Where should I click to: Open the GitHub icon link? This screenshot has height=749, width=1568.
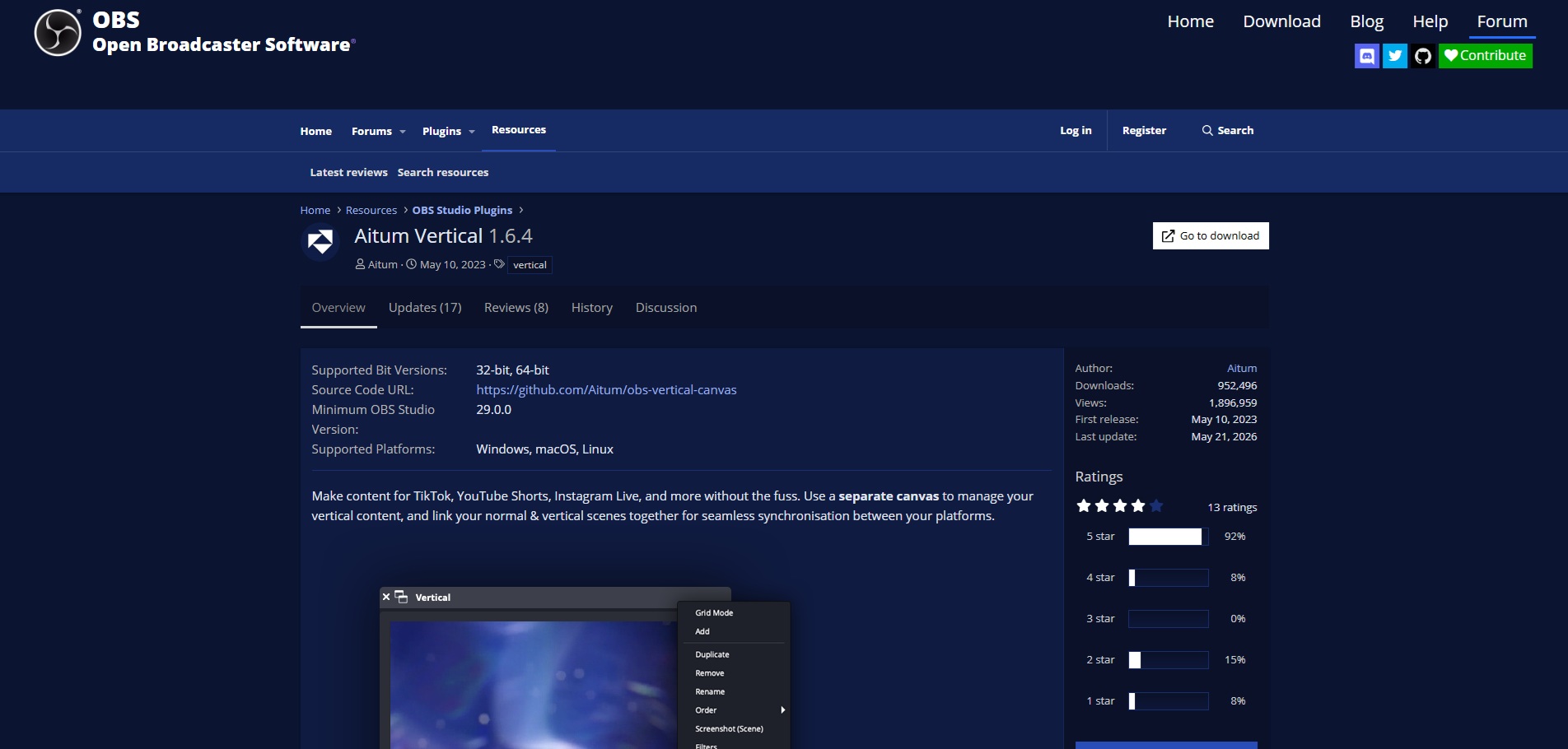(x=1423, y=56)
